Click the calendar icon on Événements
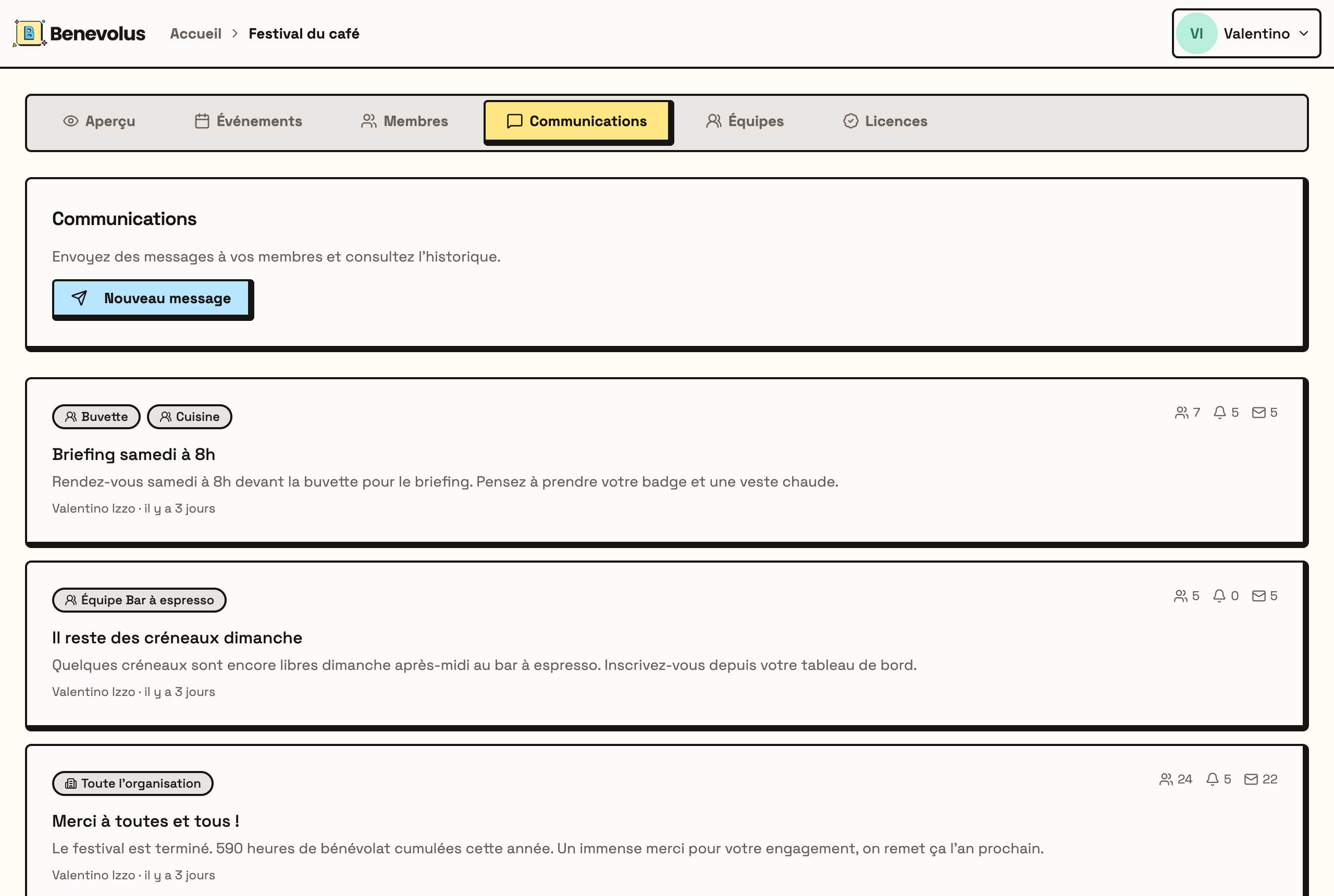The width and height of the screenshot is (1334, 896). [202, 121]
